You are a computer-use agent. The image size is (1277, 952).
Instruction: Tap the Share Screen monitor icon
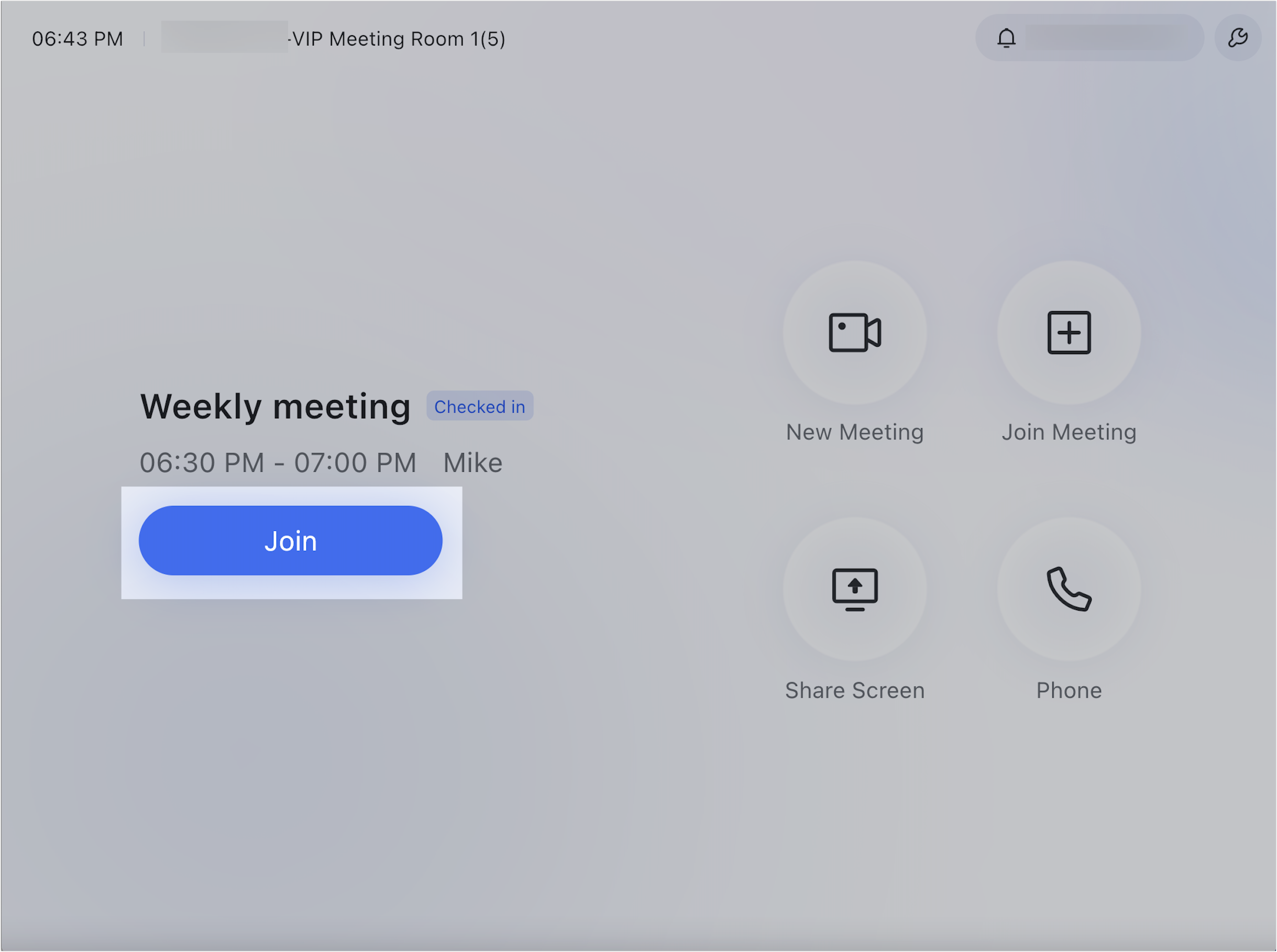point(855,589)
